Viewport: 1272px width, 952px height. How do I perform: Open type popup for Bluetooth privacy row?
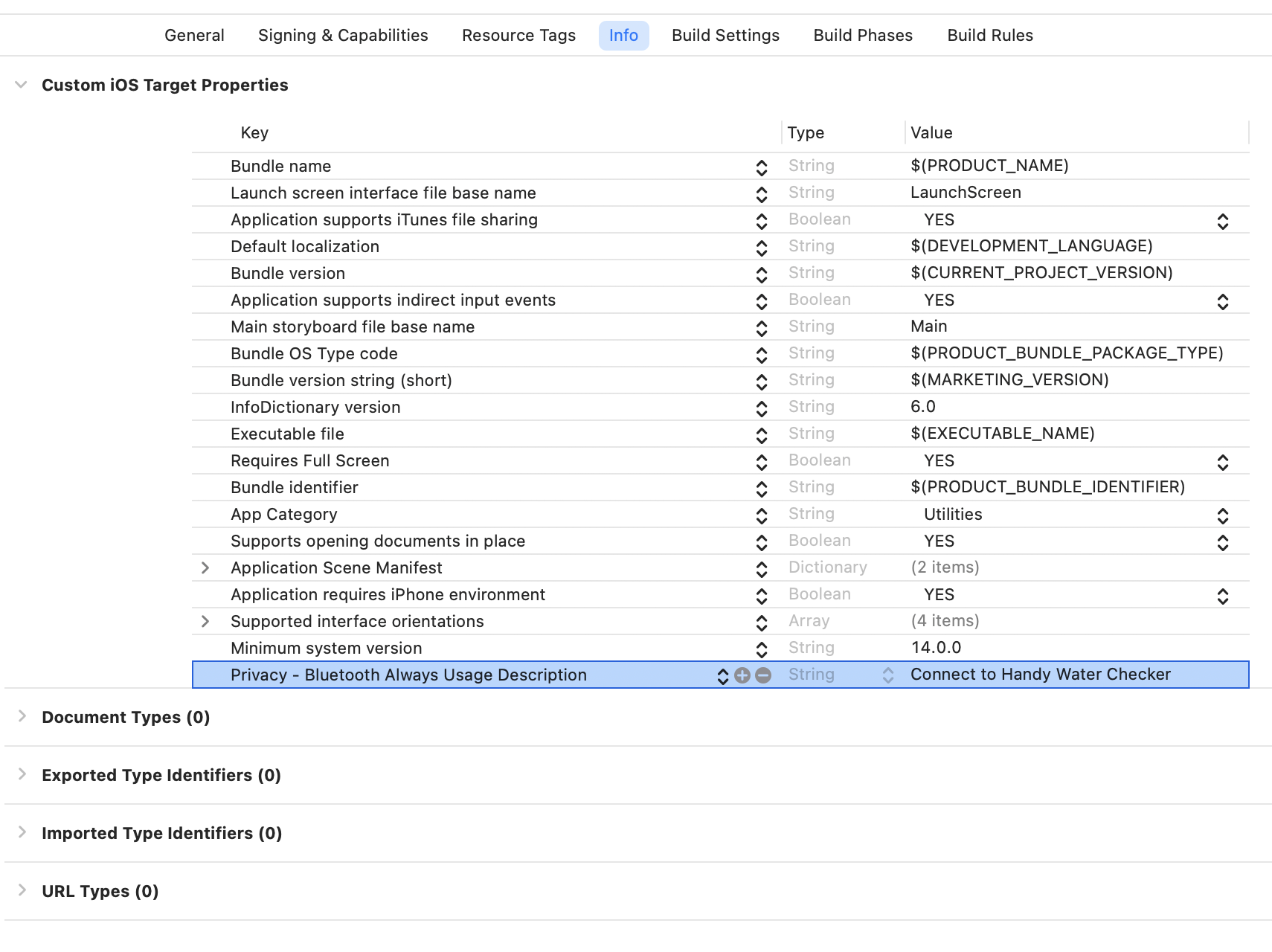(x=887, y=675)
